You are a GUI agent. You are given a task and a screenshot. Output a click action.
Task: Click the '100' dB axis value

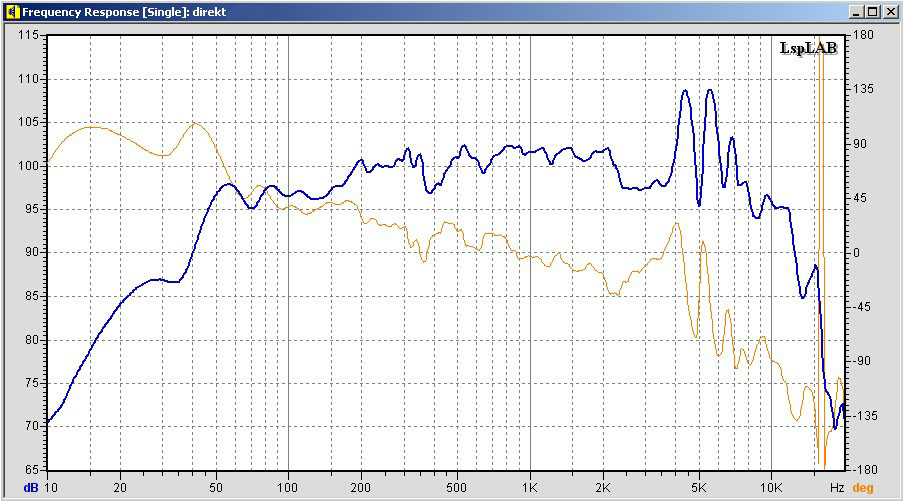point(28,166)
